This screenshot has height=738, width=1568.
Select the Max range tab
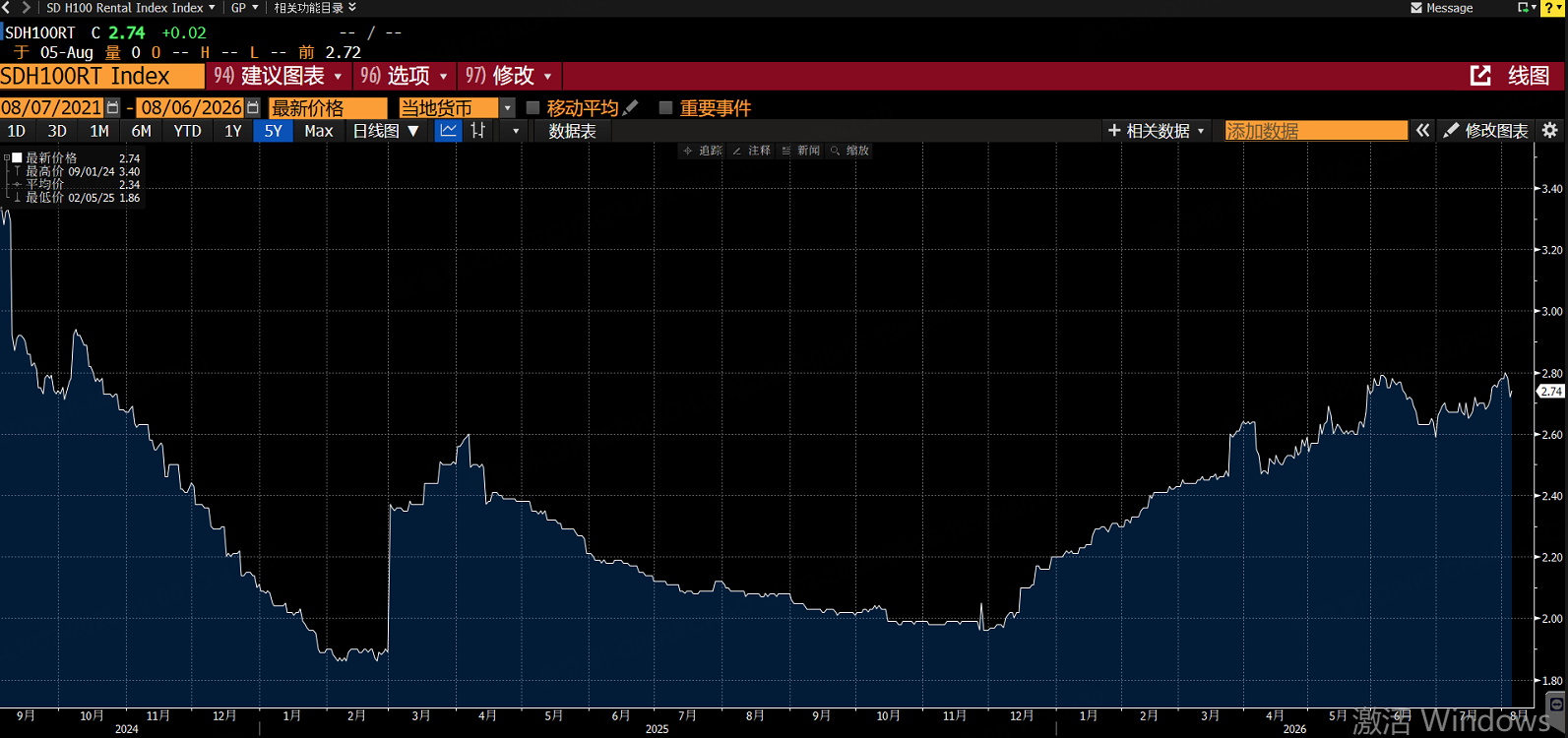(x=319, y=131)
